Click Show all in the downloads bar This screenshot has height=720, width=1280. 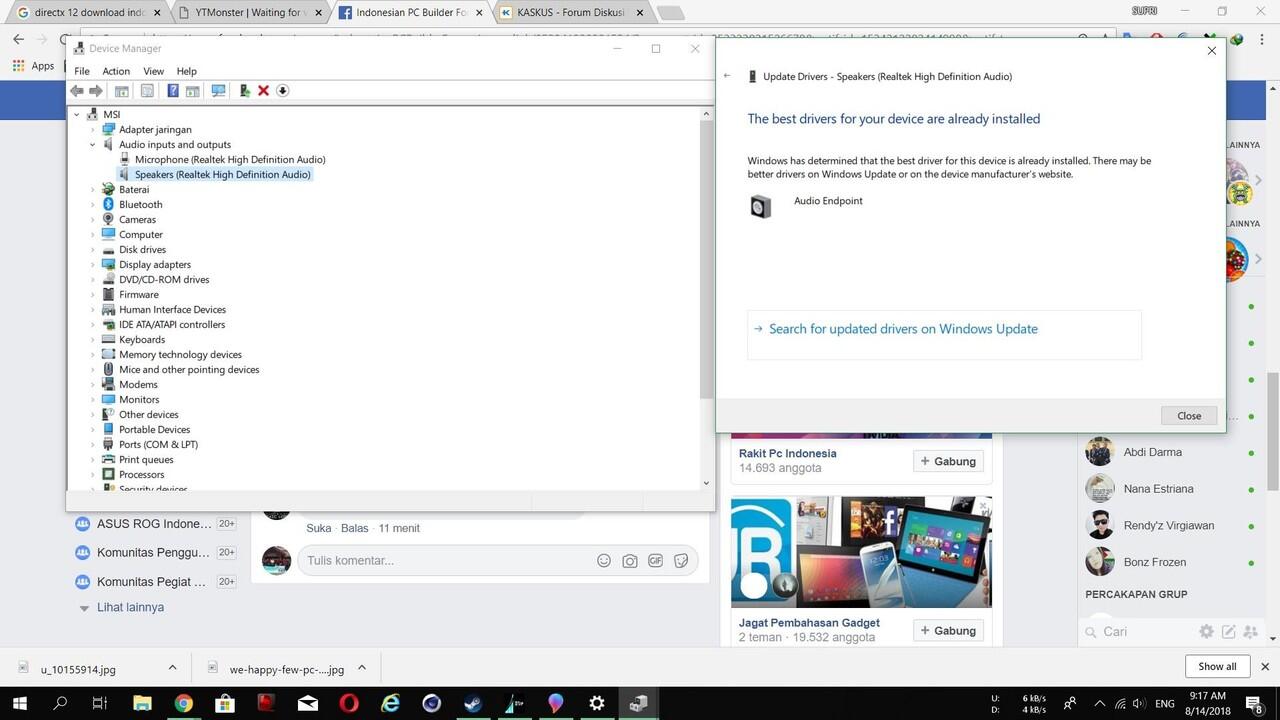(1217, 667)
